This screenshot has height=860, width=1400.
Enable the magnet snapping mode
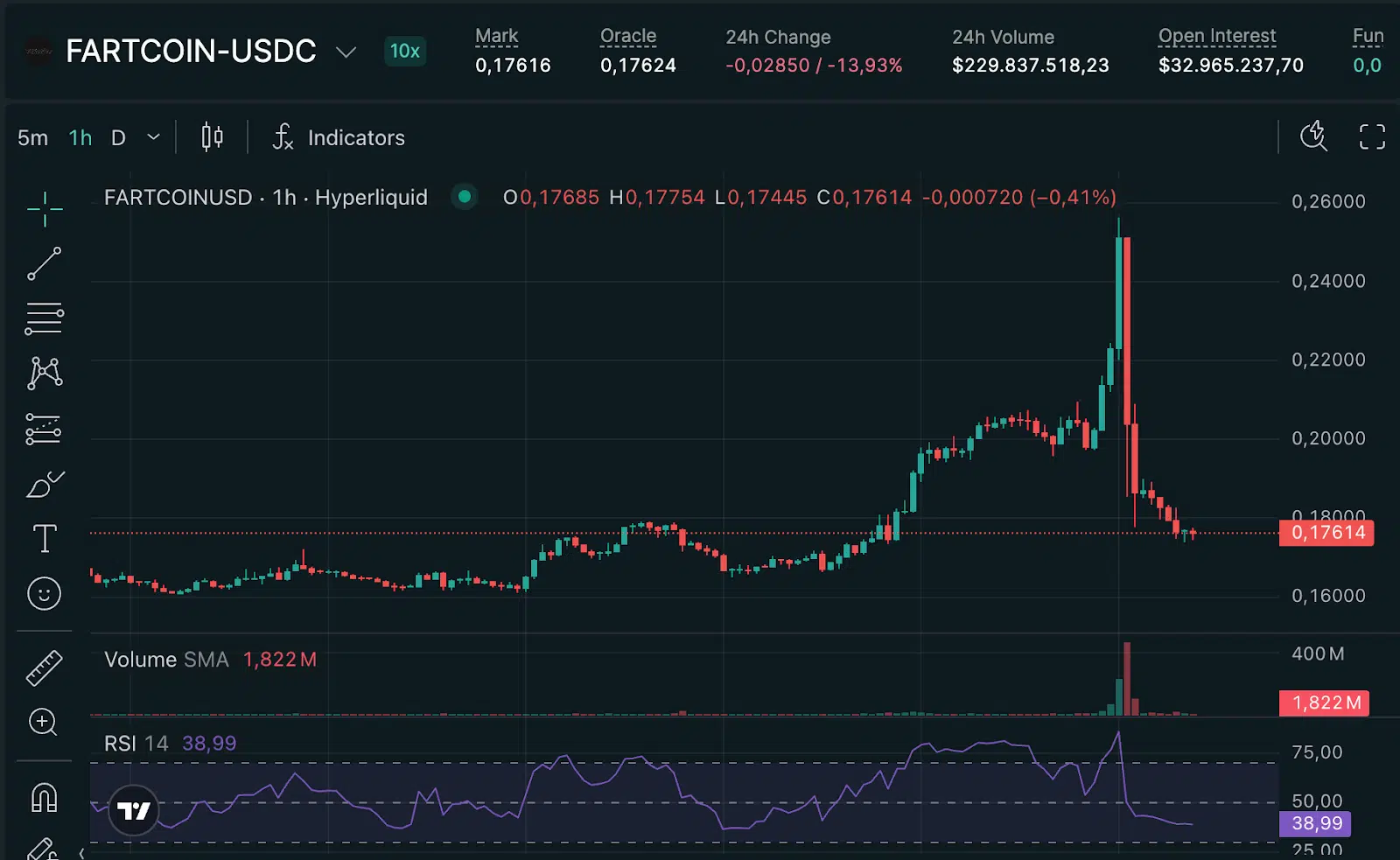pyautogui.click(x=43, y=794)
